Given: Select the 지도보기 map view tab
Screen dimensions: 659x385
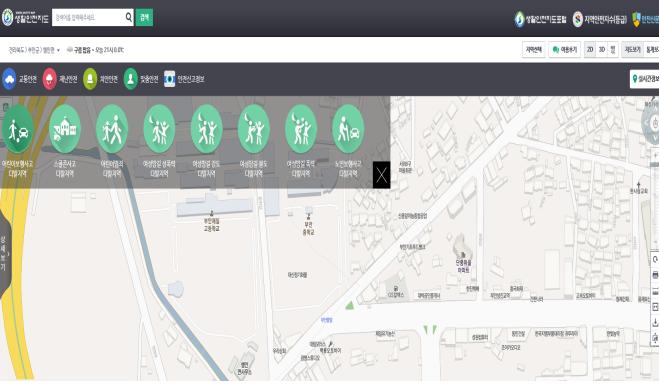Looking at the screenshot, I should point(632,50).
